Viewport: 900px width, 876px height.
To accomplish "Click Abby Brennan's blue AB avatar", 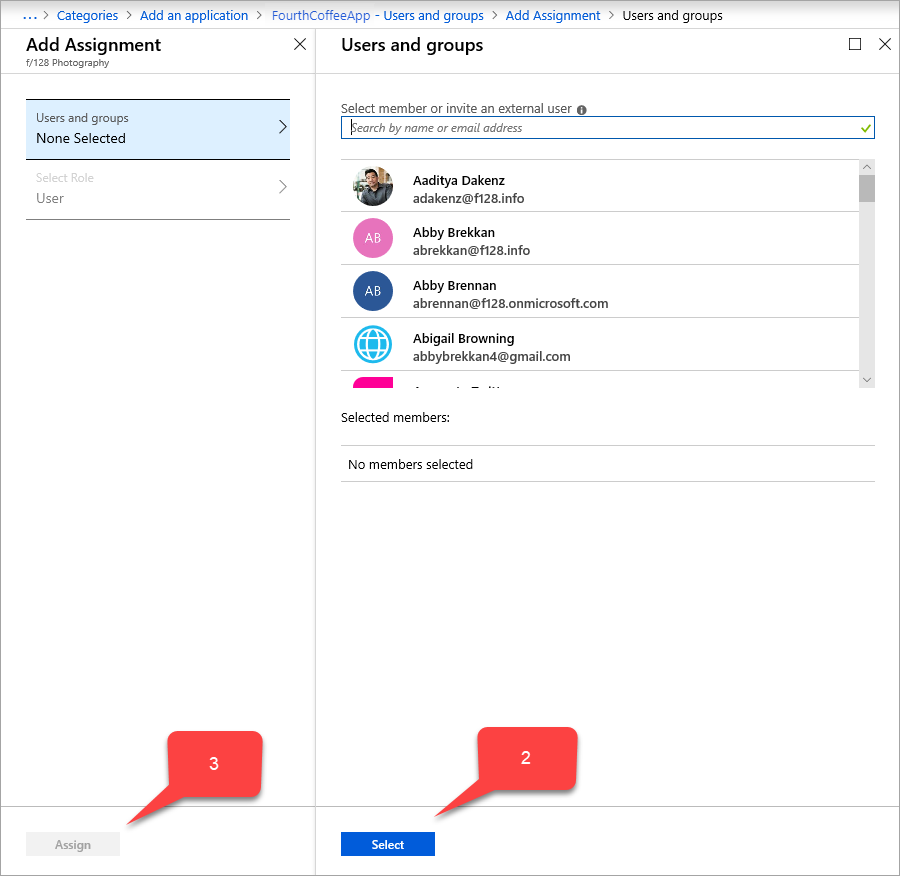I will (x=373, y=291).
